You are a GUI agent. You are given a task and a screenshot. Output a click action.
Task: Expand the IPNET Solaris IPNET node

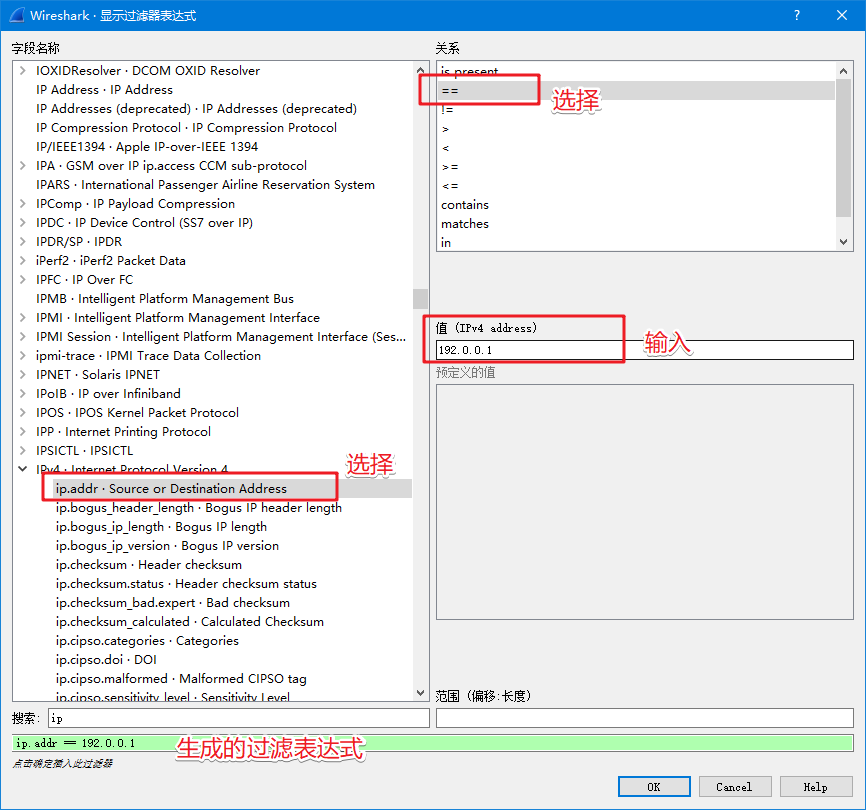[x=23, y=375]
